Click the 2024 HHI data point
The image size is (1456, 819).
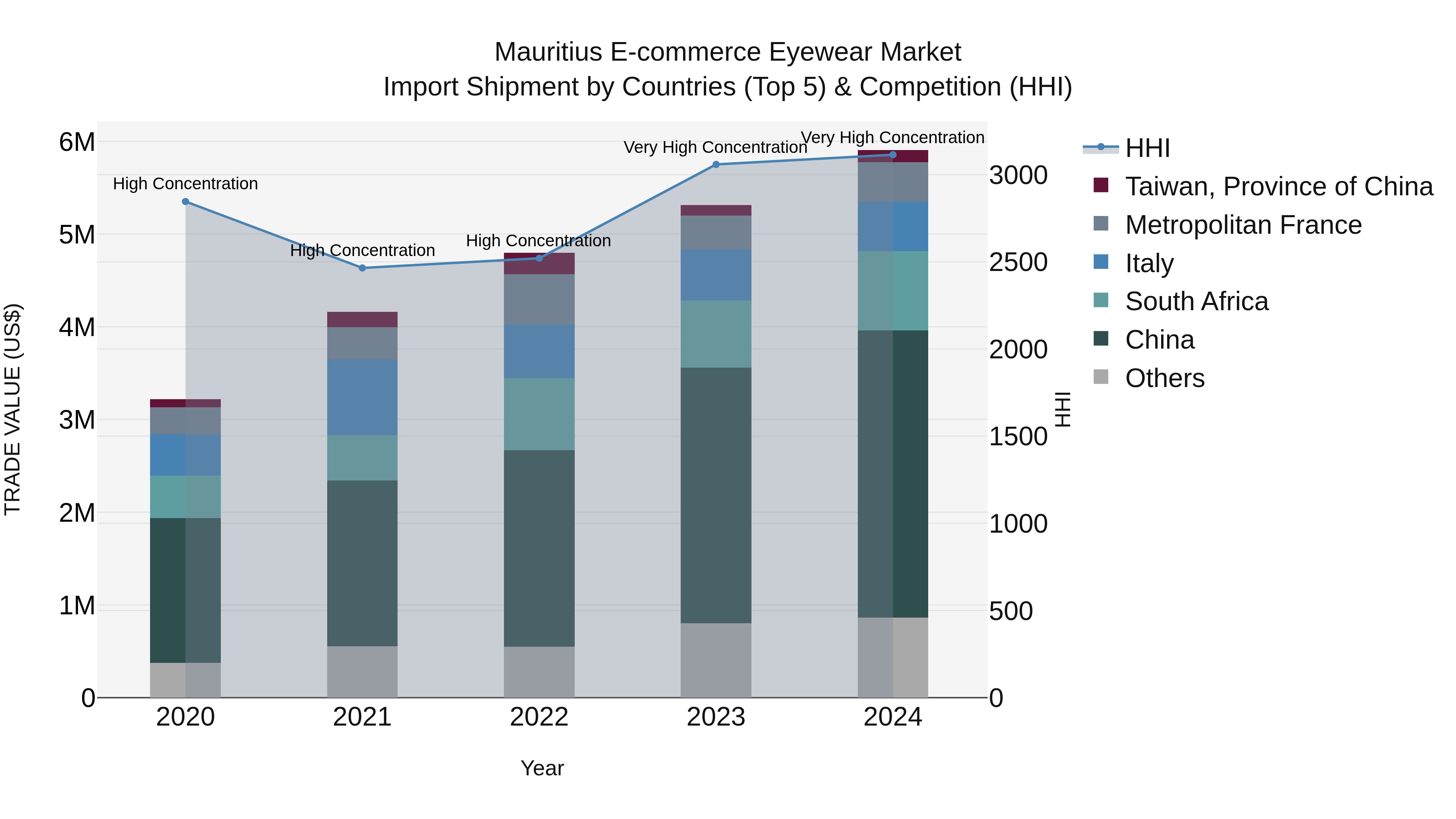click(x=893, y=155)
